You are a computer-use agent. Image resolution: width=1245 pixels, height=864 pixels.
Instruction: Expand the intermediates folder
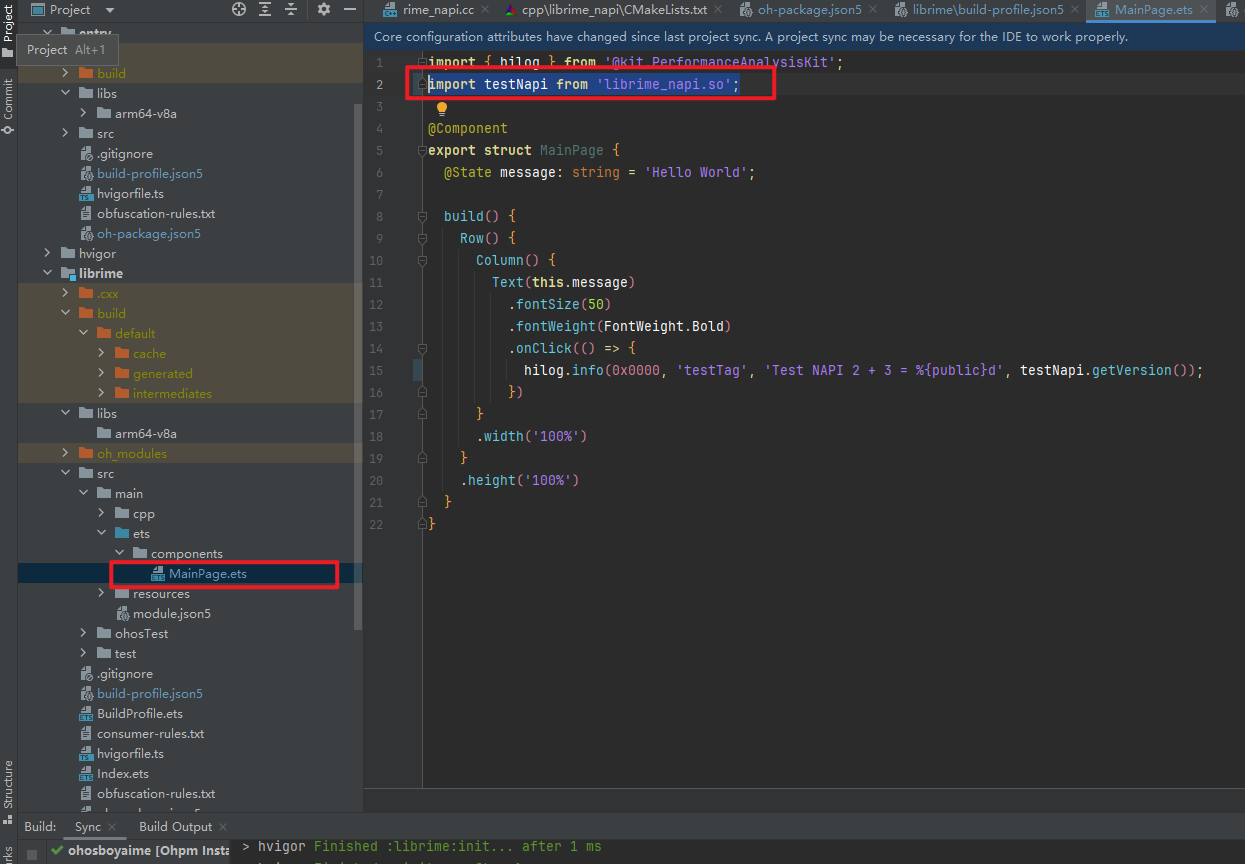(102, 394)
